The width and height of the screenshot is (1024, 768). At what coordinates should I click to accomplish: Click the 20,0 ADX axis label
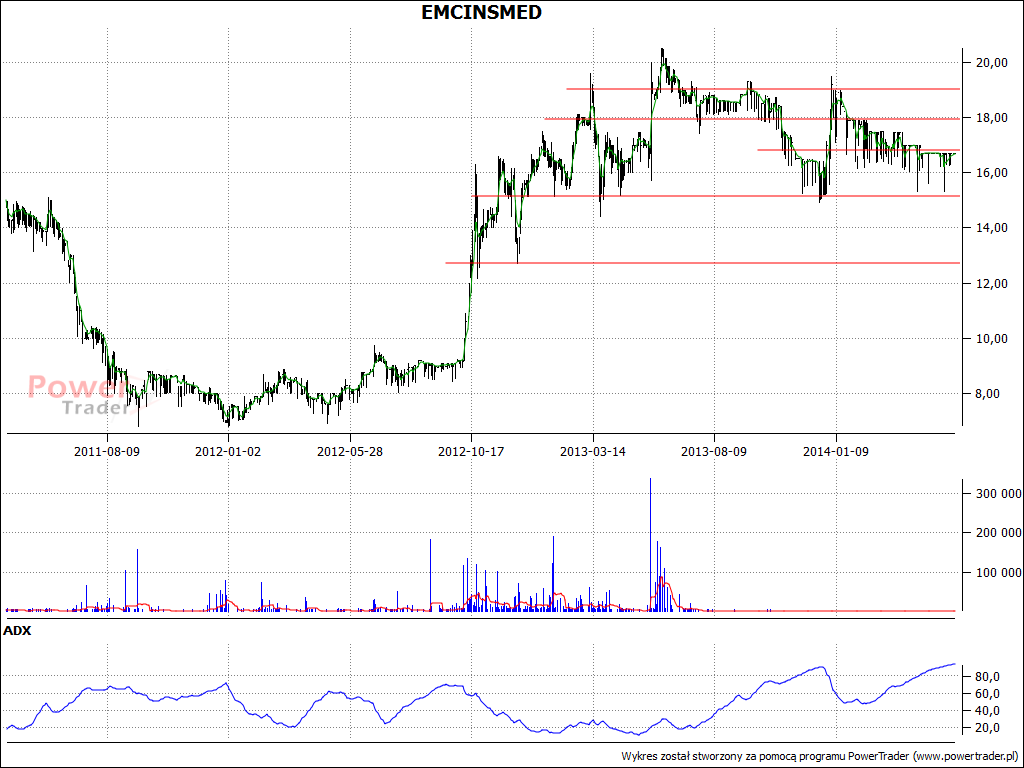point(987,728)
